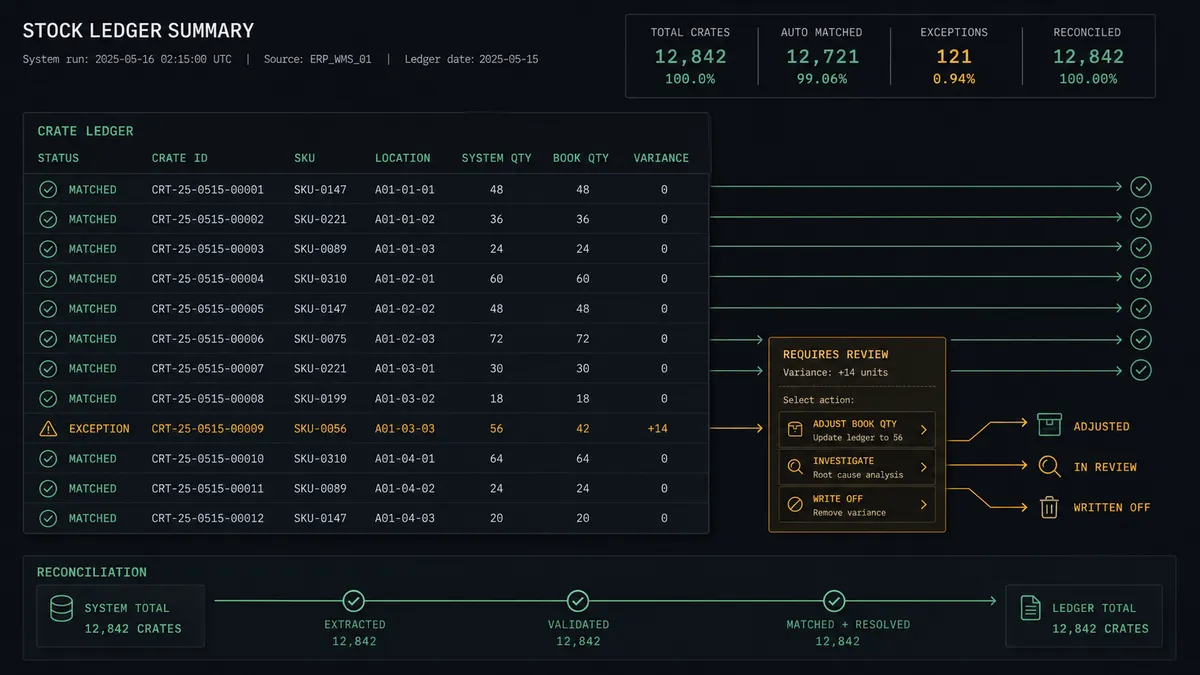The height and width of the screenshot is (675, 1200).
Task: Click crate ID CRT-25-0515-00004
Action: pos(208,279)
